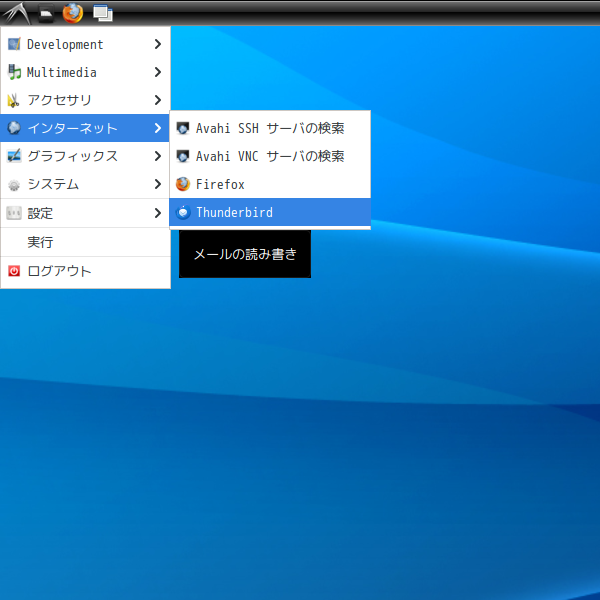
Task: Open the LXDE start menu logo button
Action: click(x=16, y=13)
